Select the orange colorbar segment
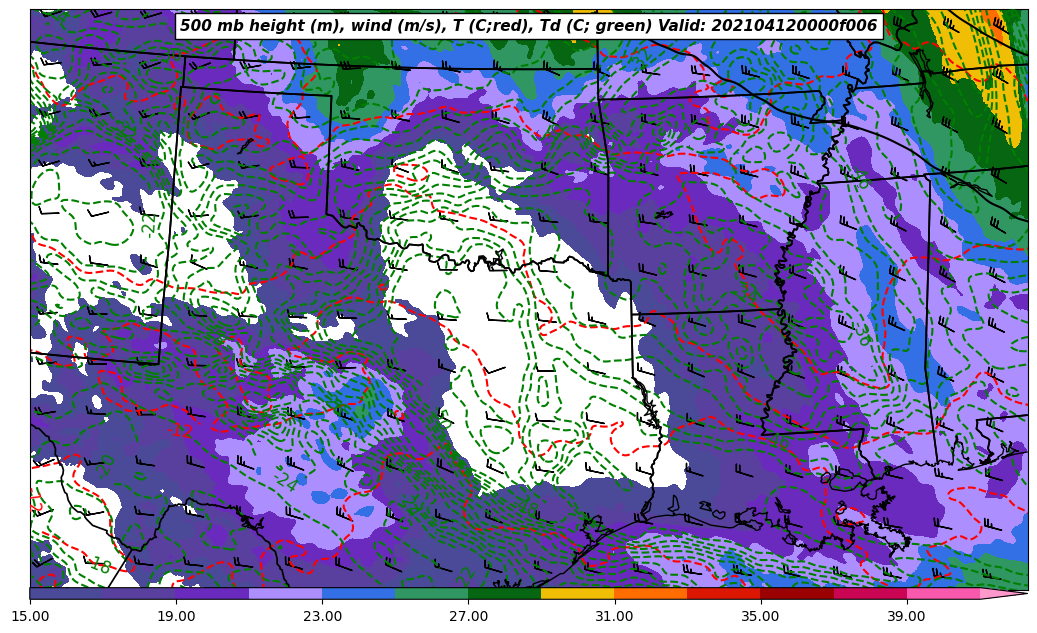Screen dimensions: 1037x633 (650, 593)
